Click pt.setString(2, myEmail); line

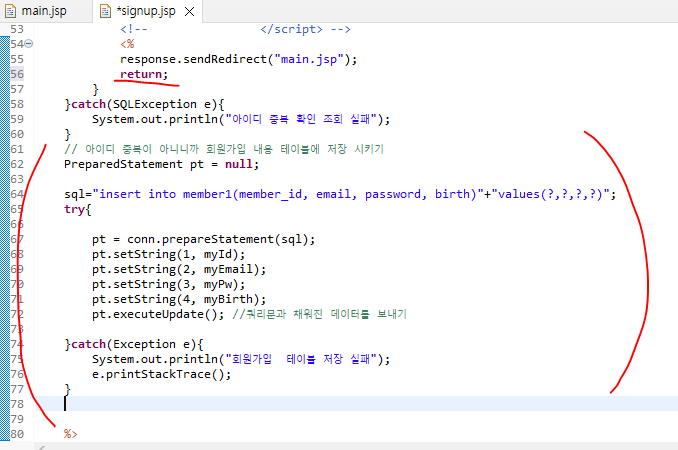pos(179,269)
